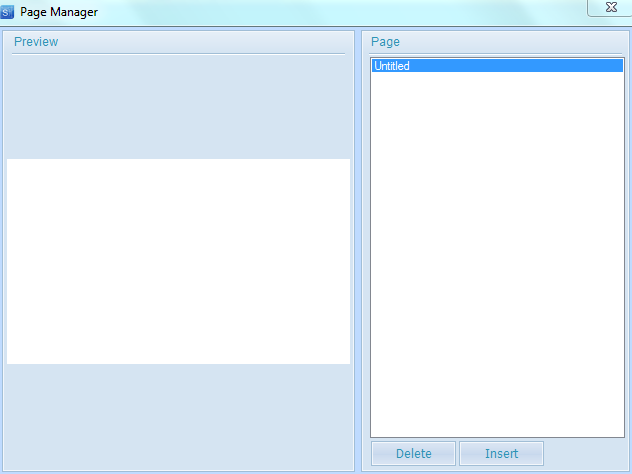Click the white page preview thumbnail
Image resolution: width=632 pixels, height=474 pixels.
pyautogui.click(x=179, y=261)
